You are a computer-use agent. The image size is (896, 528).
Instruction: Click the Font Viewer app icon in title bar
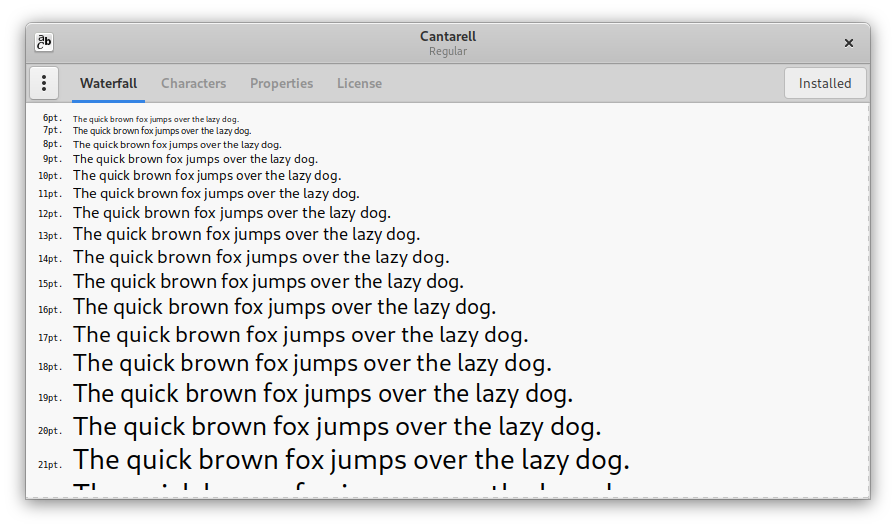coord(44,42)
